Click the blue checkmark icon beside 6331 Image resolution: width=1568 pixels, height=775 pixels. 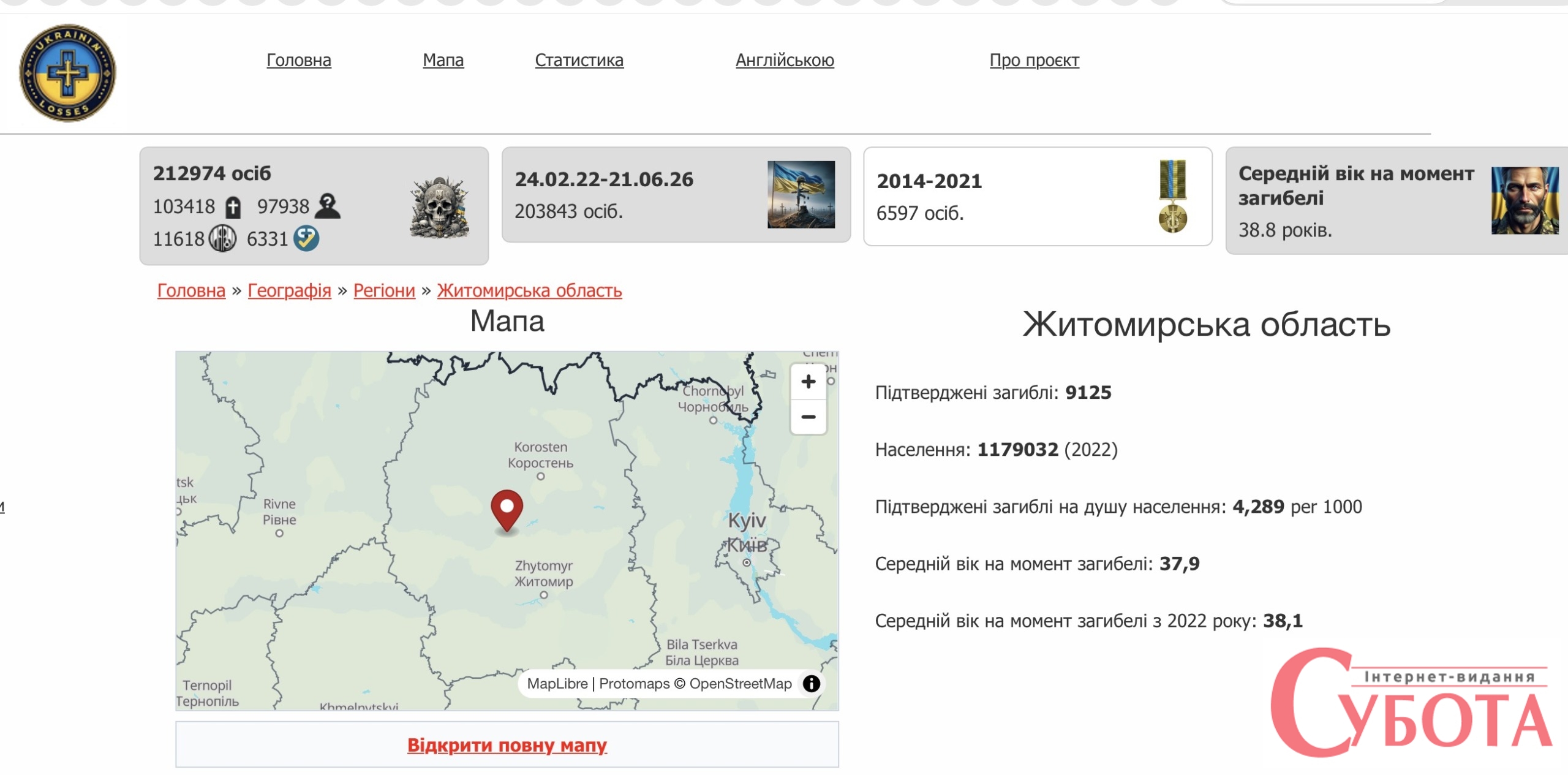[x=306, y=238]
